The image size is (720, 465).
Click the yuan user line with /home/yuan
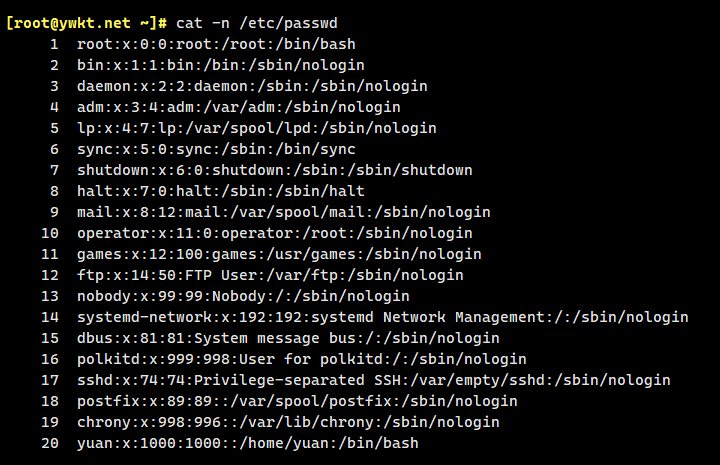tap(247, 443)
